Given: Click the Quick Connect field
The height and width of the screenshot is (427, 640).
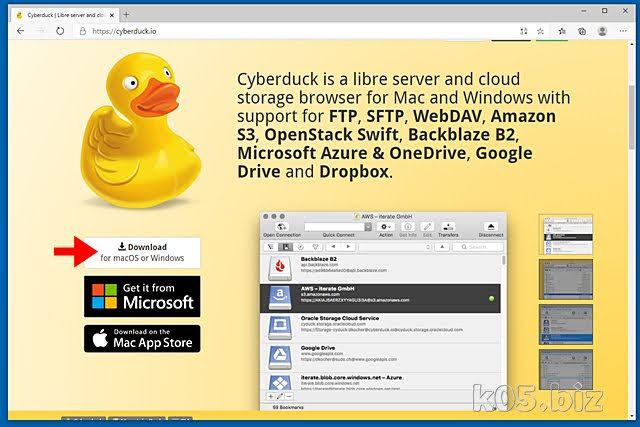Looking at the screenshot, I should pos(334,227).
